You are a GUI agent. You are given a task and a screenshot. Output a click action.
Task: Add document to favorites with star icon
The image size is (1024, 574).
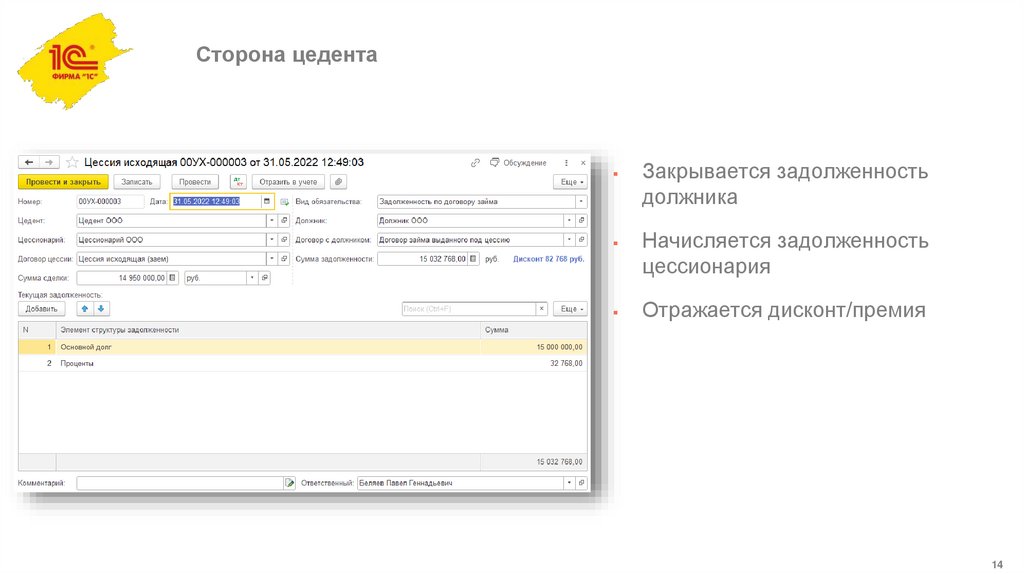point(72,162)
